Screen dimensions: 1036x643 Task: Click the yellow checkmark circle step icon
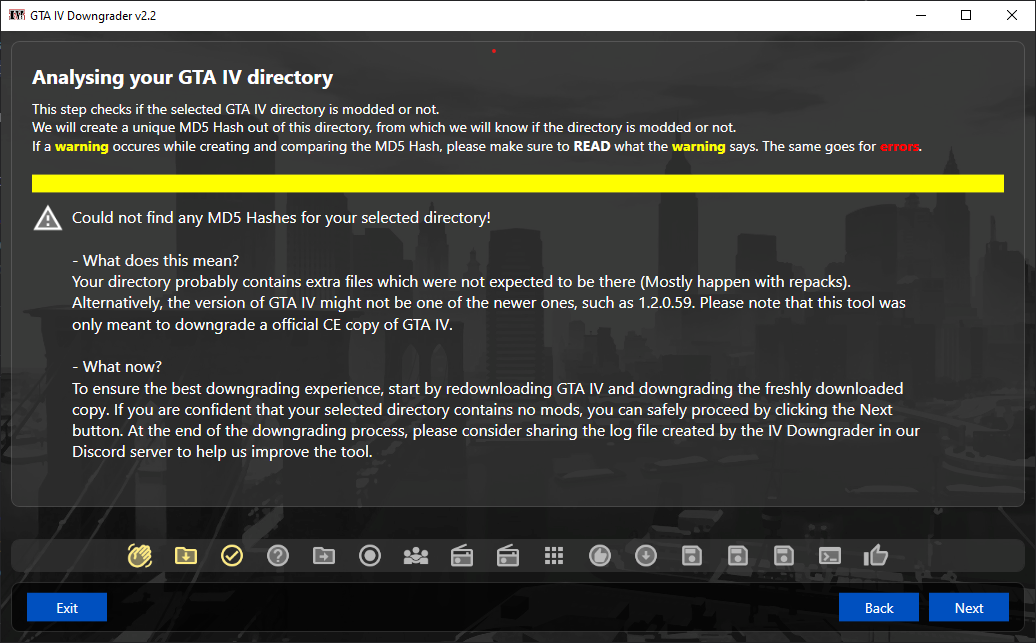coord(232,556)
